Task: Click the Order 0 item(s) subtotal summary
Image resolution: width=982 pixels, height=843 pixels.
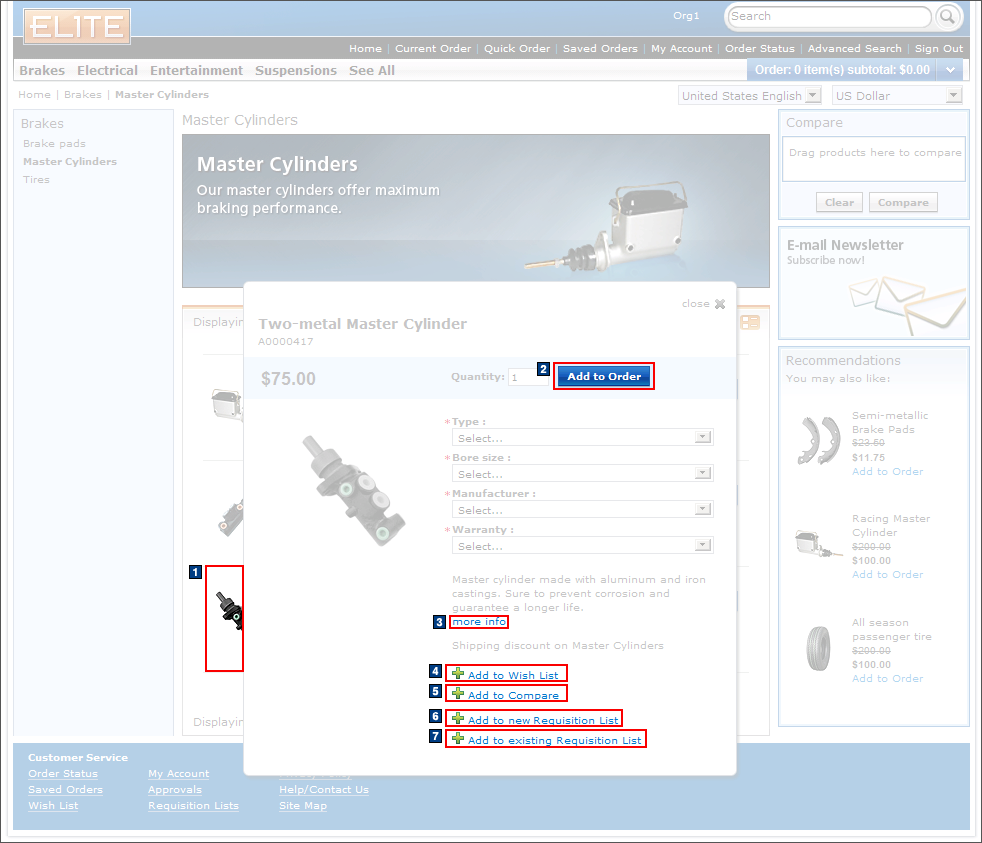Action: tap(842, 70)
